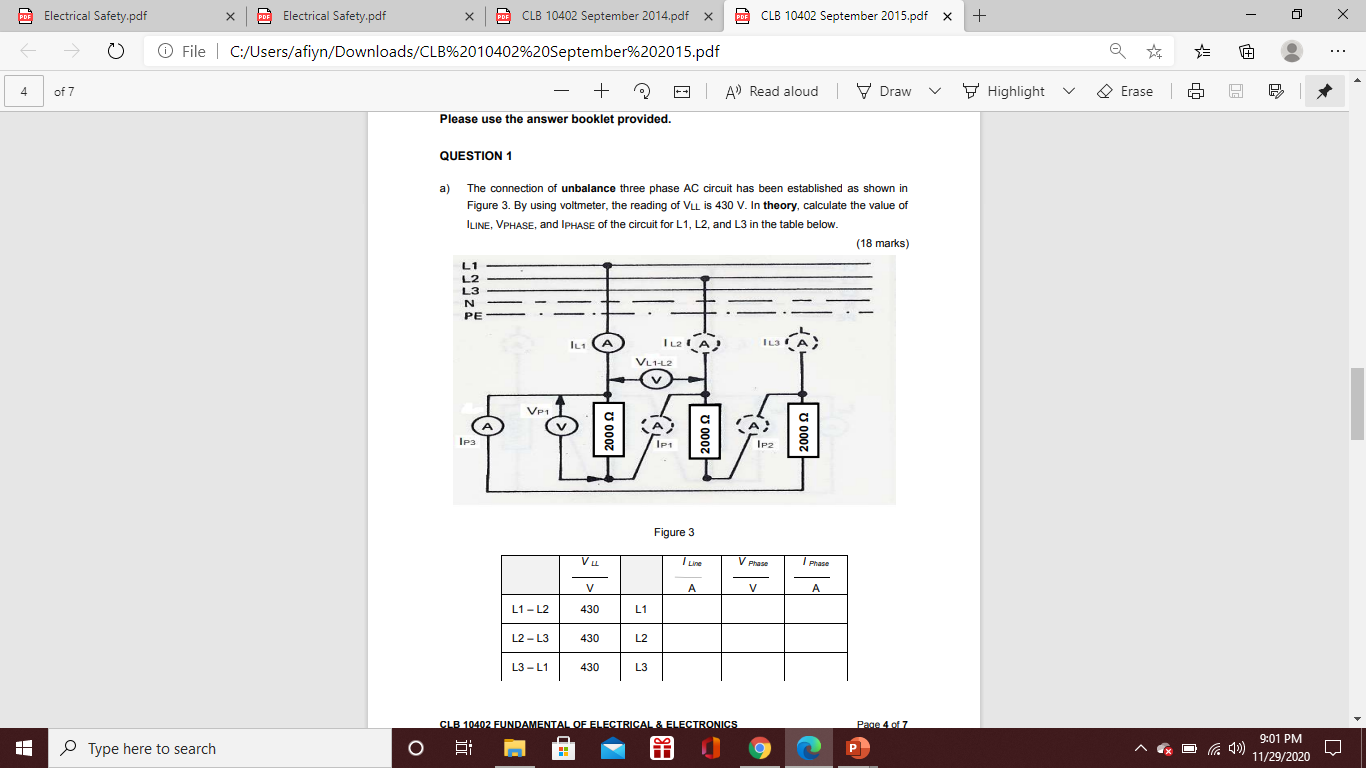The height and width of the screenshot is (768, 1366).
Task: Open the Highlight color dropdown
Action: coord(1068,91)
